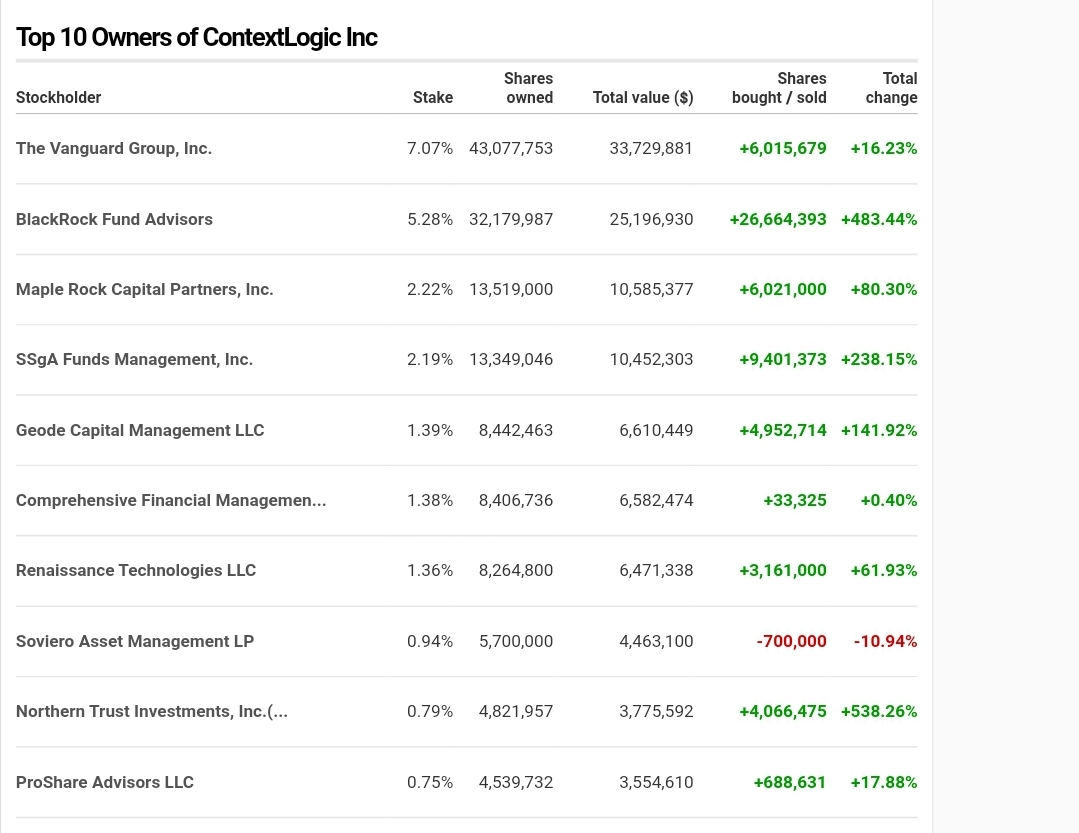The image size is (1079, 833).
Task: Open ProShare Advisors LLC stockholder page
Action: (104, 782)
